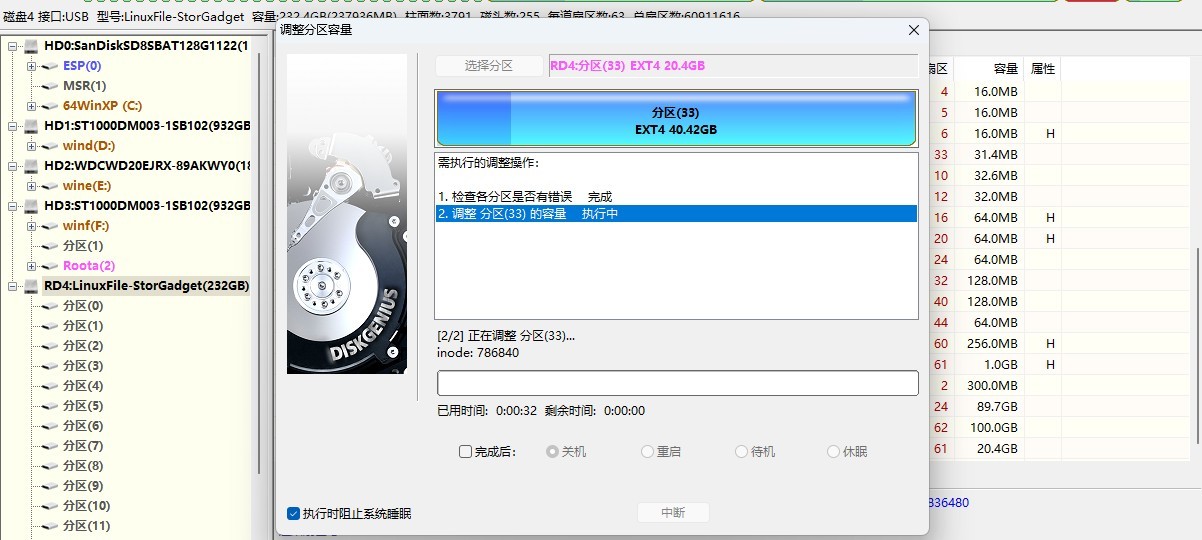The width and height of the screenshot is (1202, 540).
Task: Click the 分区(33) EXT4 40.42GB bar
Action: [676, 121]
